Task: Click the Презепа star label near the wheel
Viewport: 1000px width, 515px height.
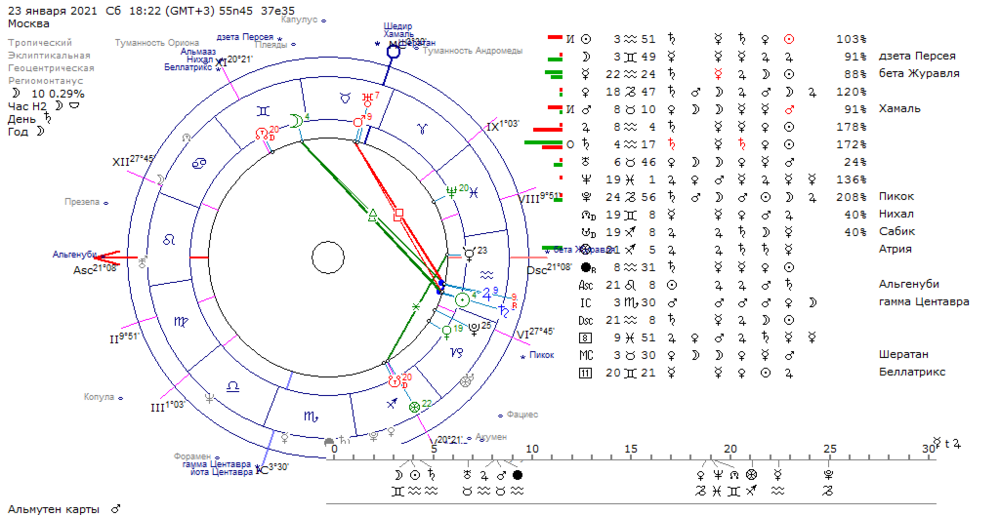Action: (82, 202)
